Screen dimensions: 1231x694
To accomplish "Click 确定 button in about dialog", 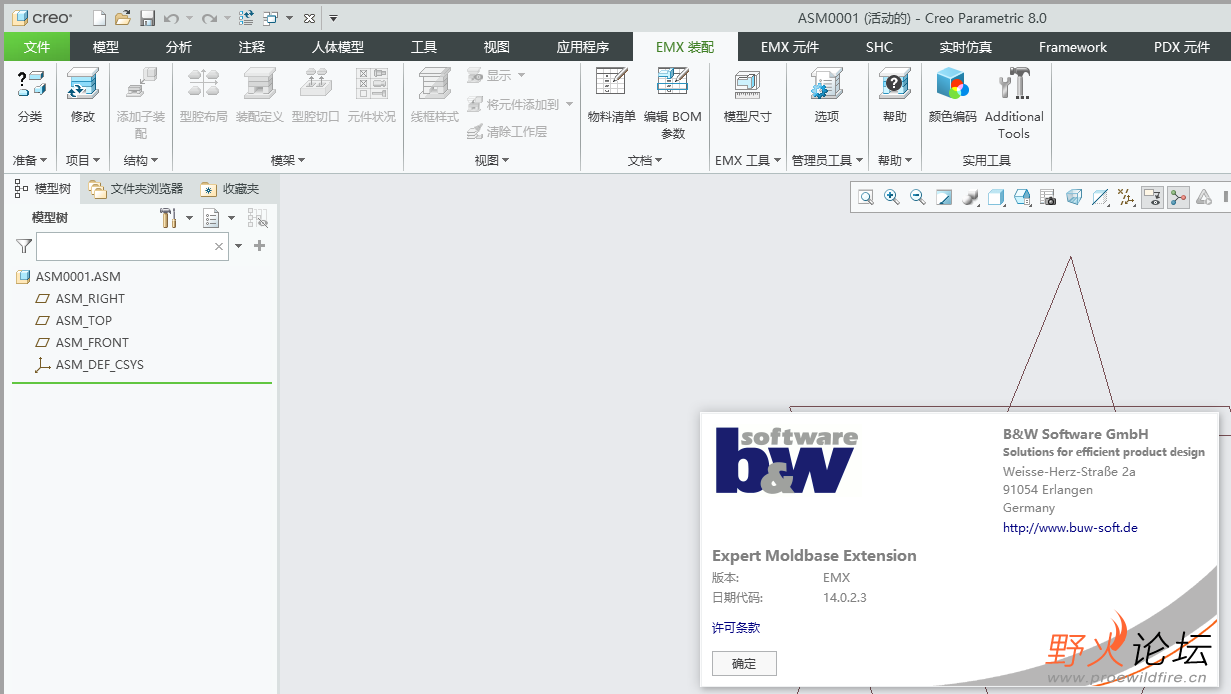I will pyautogui.click(x=744, y=663).
